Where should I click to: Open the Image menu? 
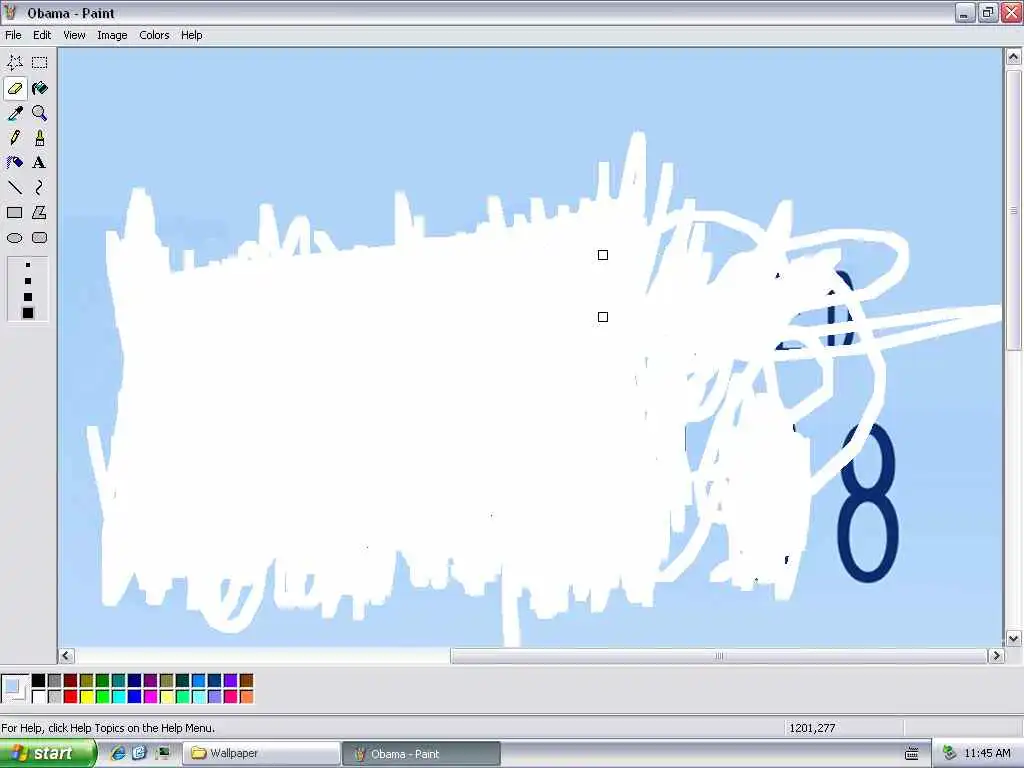(x=112, y=35)
